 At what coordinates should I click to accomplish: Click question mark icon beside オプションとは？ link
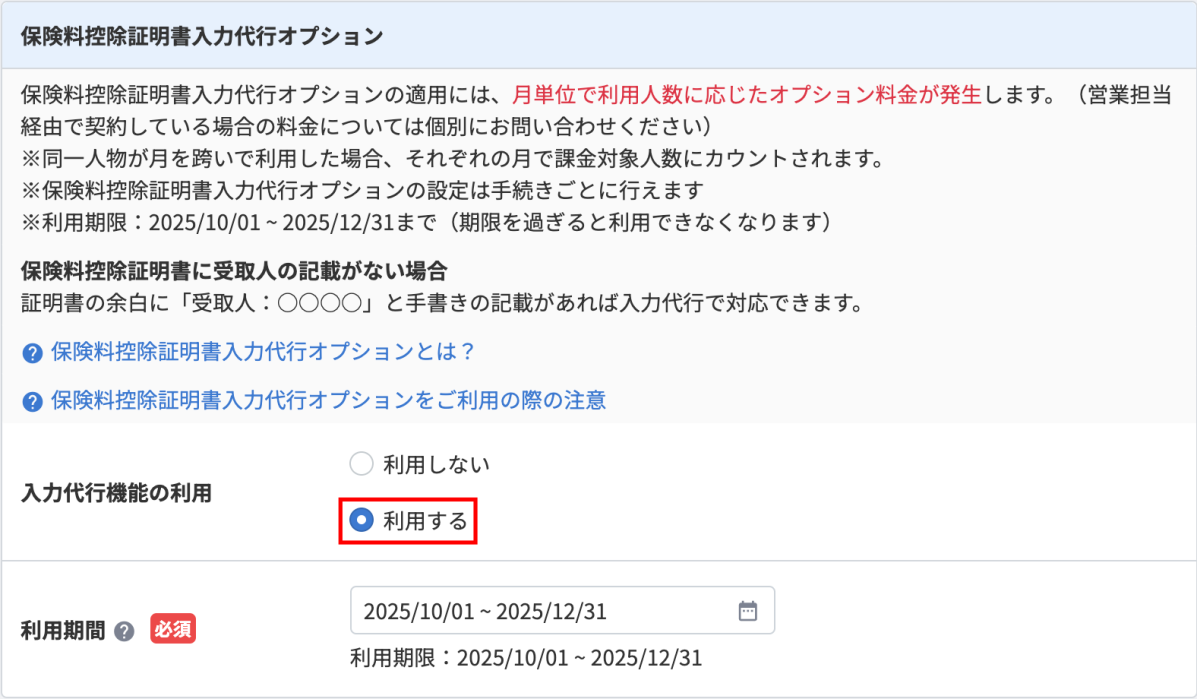point(32,353)
